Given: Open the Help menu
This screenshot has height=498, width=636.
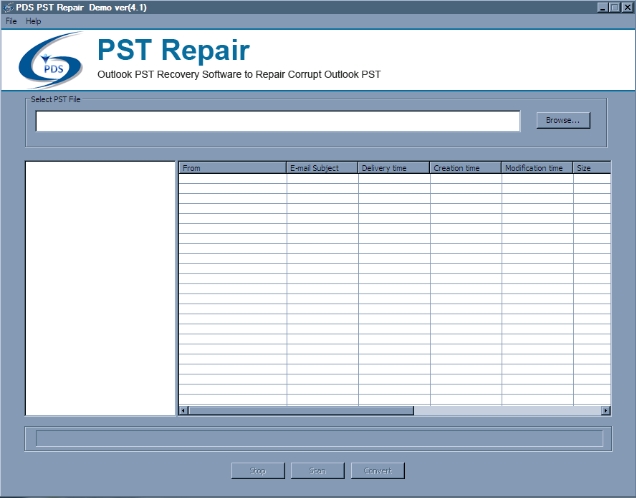Looking at the screenshot, I should point(34,21).
